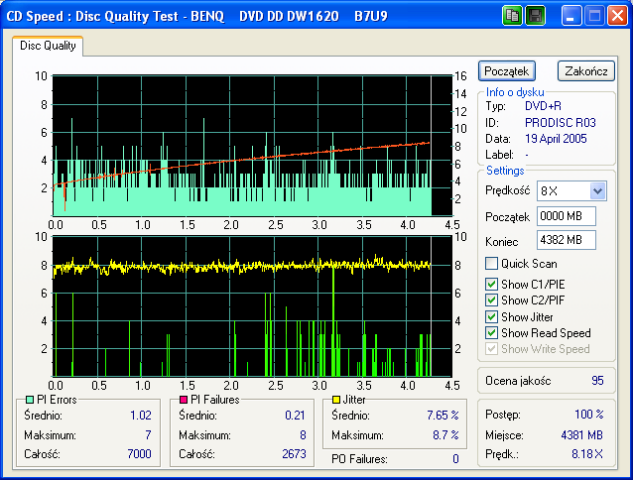This screenshot has height=480, width=633.
Task: Start the scan with Początek button
Action: tap(507, 71)
